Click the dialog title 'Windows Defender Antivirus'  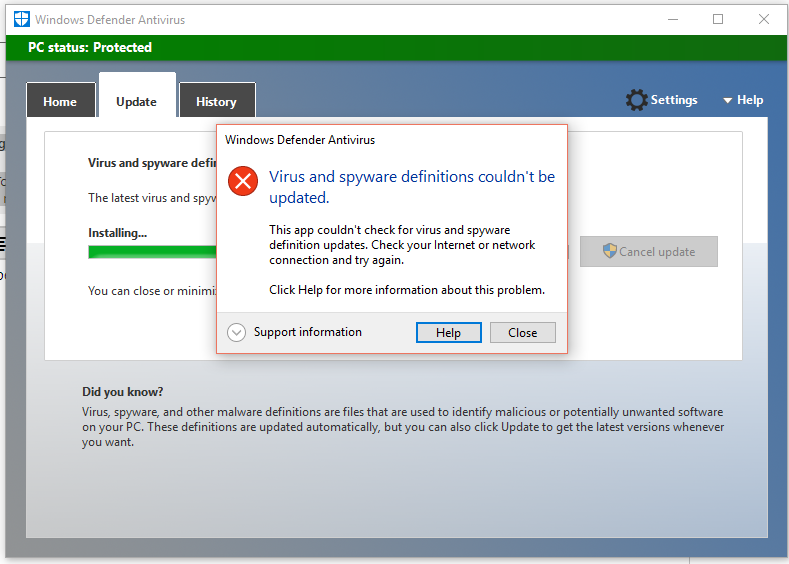[x=300, y=140]
